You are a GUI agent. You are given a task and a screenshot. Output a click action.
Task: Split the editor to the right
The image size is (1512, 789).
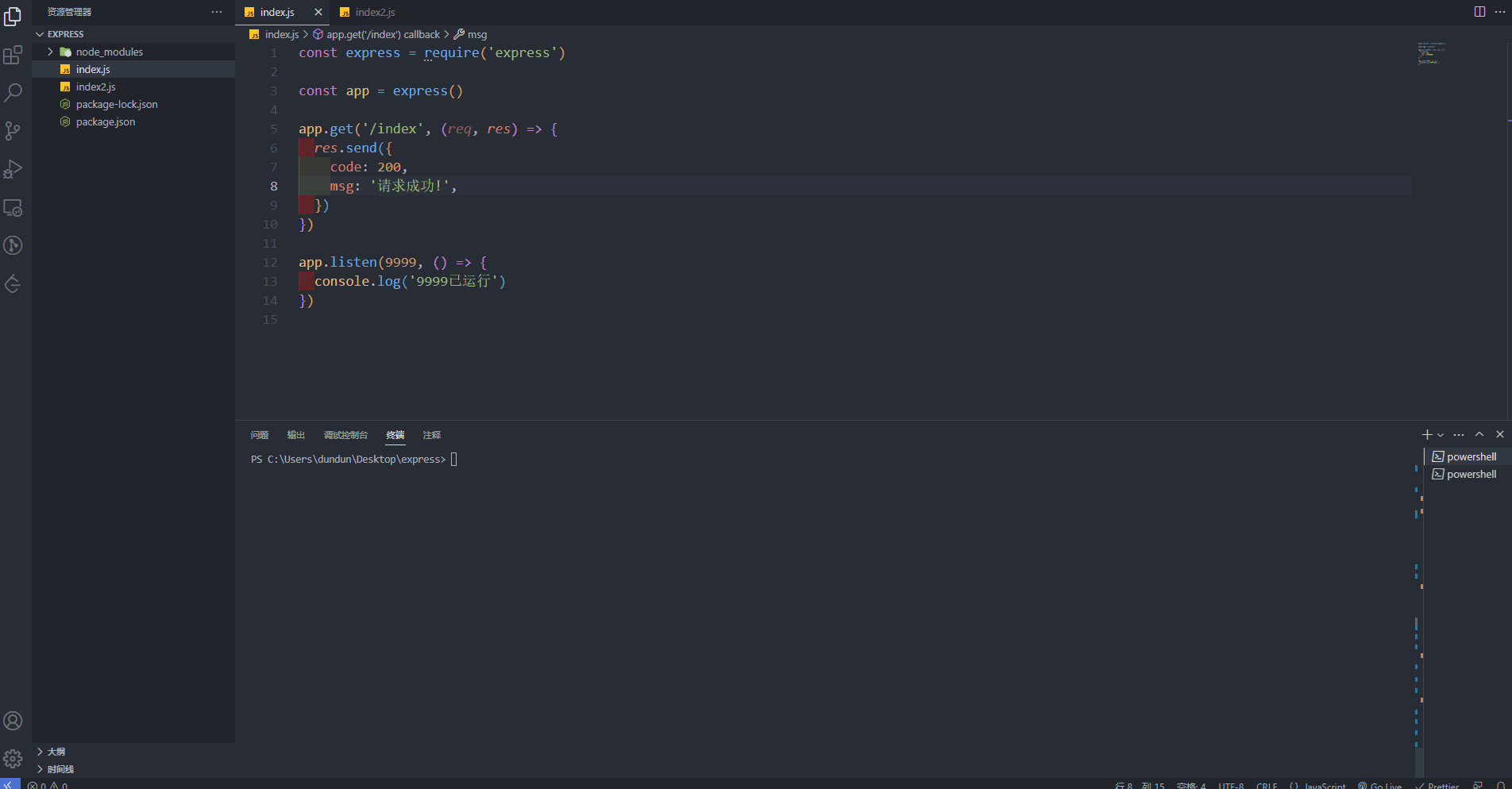[x=1479, y=12]
